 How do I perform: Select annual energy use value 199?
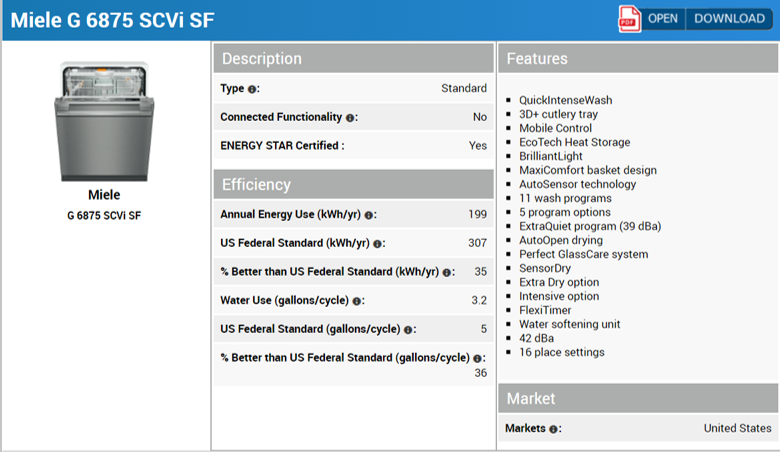click(x=478, y=214)
